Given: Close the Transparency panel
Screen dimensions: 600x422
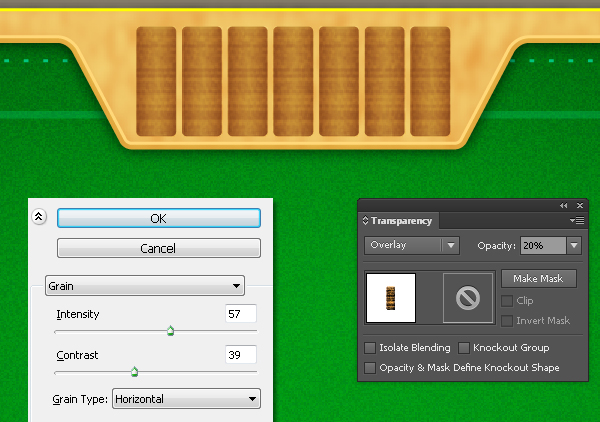Looking at the screenshot, I should pyautogui.click(x=580, y=205).
